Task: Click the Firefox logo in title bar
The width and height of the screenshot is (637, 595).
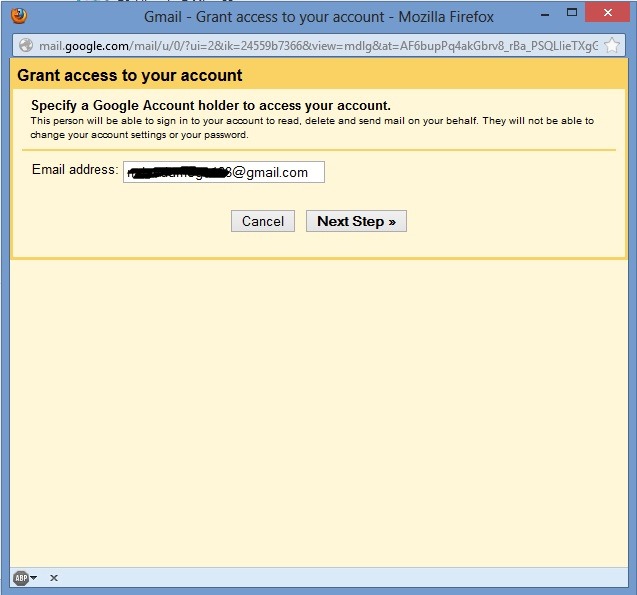Action: (x=19, y=16)
